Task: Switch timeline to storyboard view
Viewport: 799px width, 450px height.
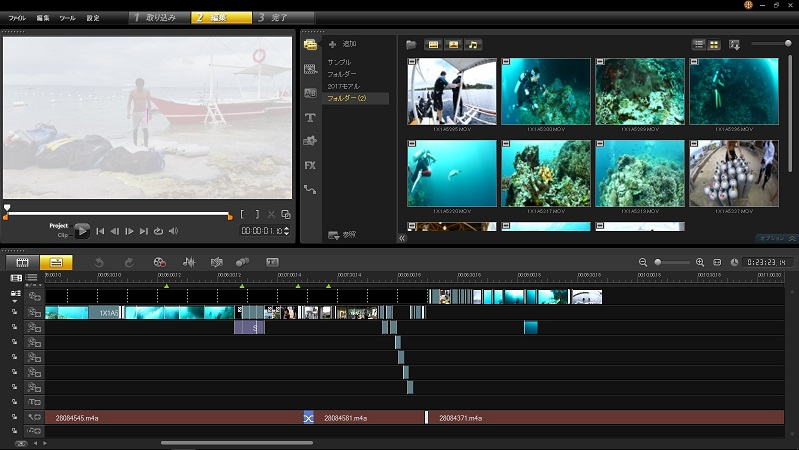Action: pos(22,262)
